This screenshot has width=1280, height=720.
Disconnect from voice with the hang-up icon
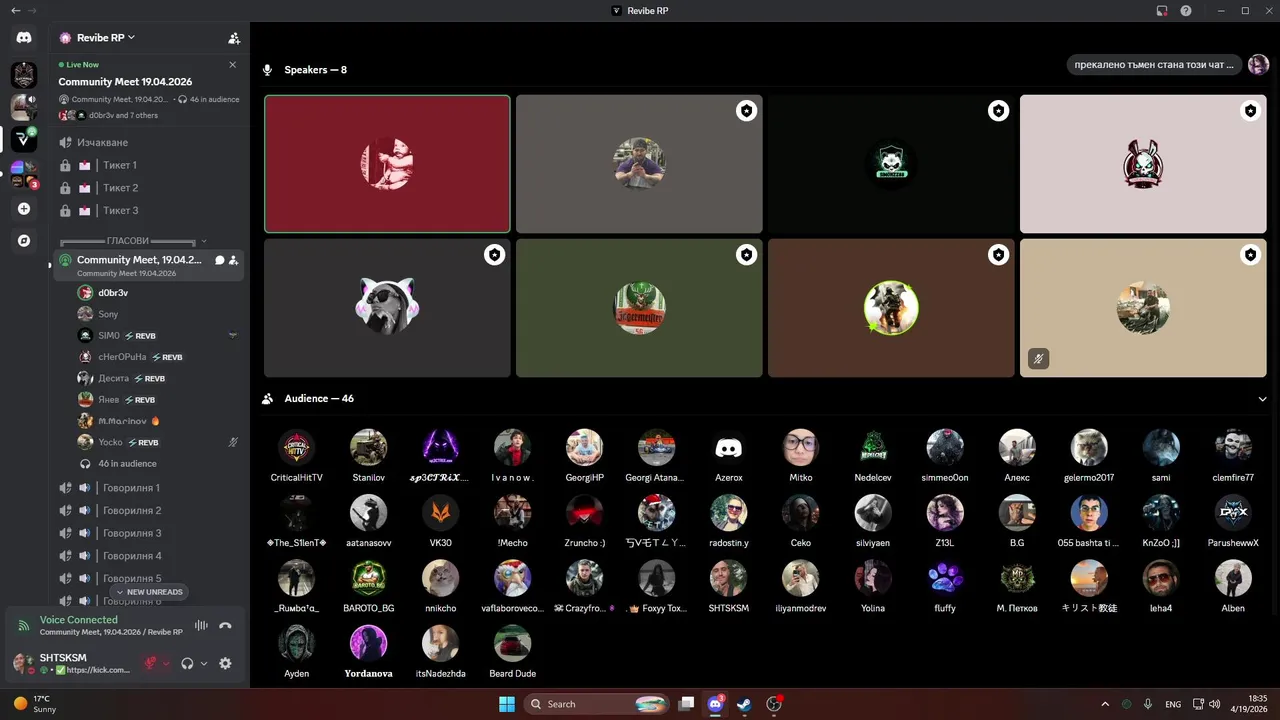tap(226, 626)
